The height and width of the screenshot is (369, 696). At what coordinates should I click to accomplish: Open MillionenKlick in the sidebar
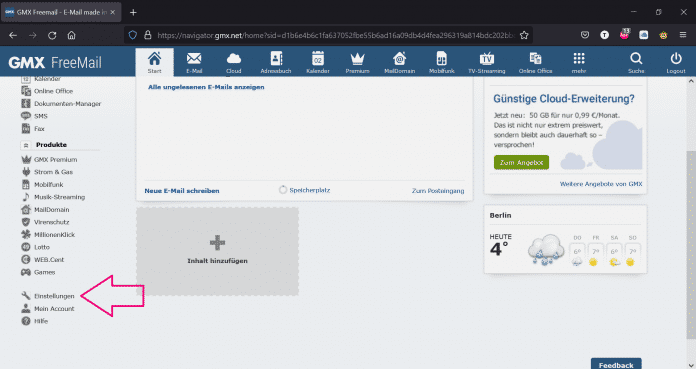48,234
